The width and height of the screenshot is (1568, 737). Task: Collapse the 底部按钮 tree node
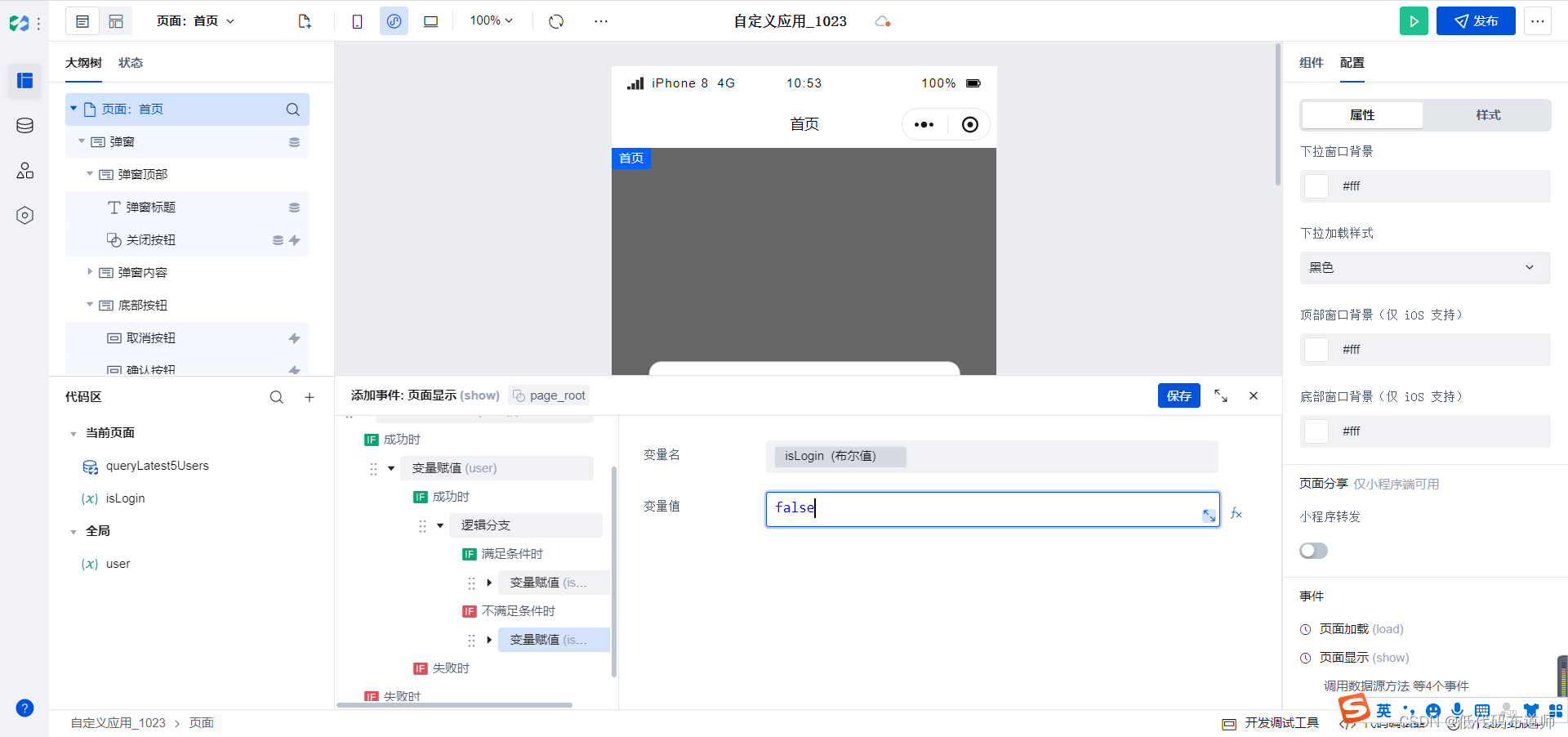90,305
